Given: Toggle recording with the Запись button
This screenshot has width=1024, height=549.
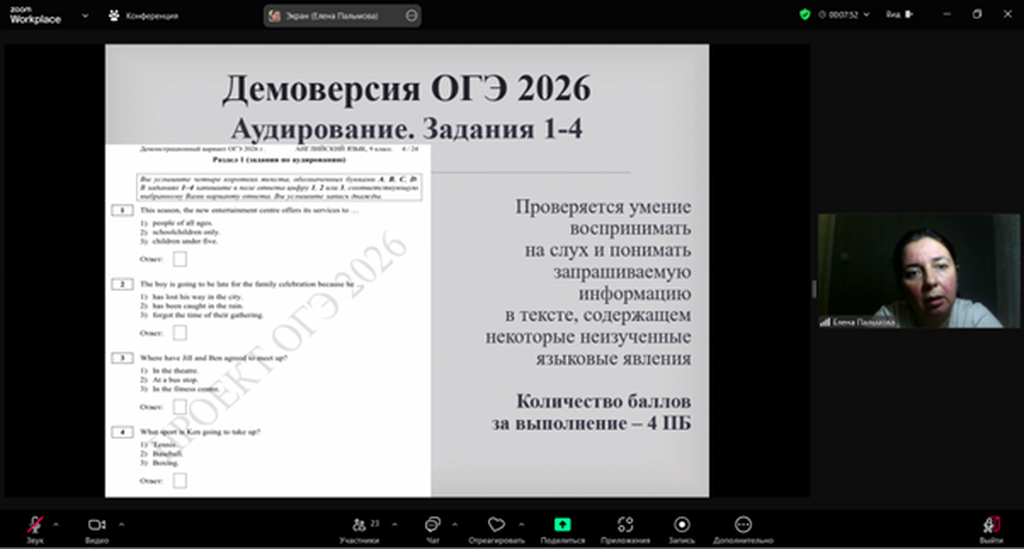Looking at the screenshot, I should tap(682, 525).
